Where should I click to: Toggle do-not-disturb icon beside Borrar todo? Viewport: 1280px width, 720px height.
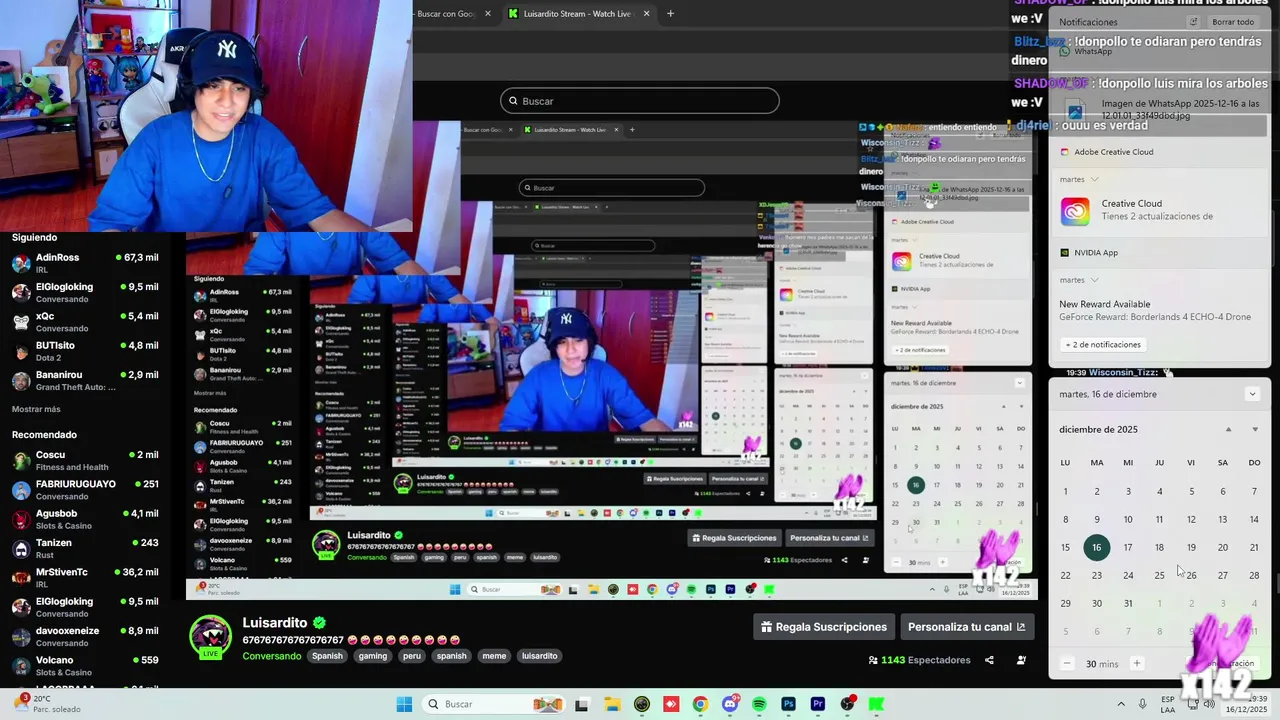point(1193,22)
